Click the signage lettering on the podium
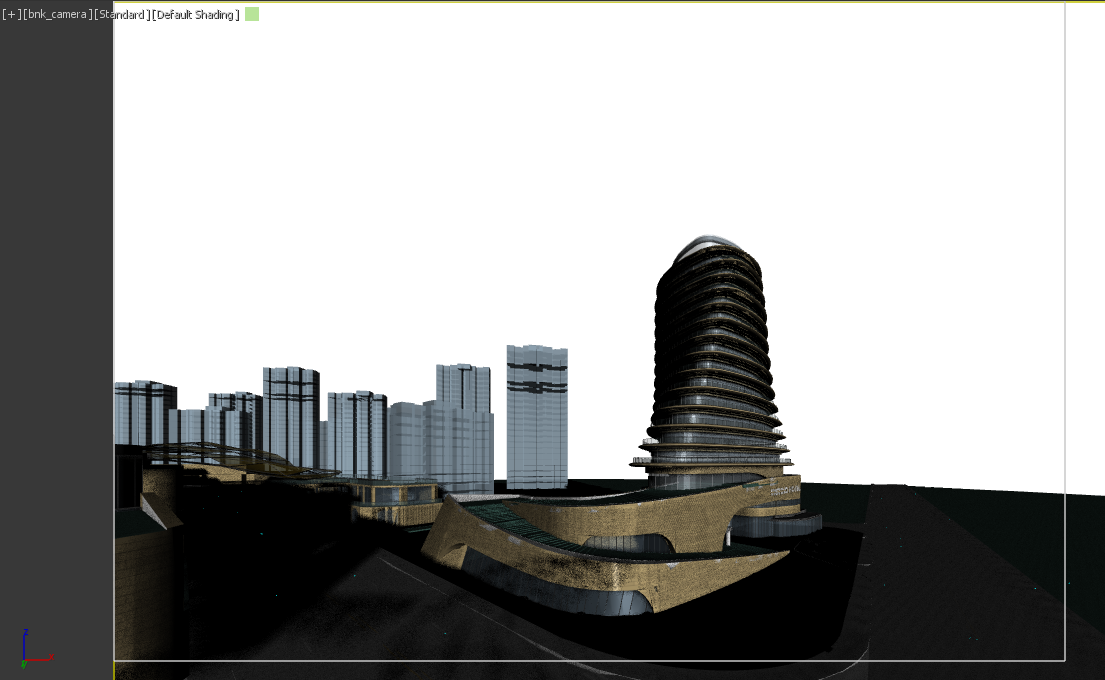The height and width of the screenshot is (680, 1105). pos(784,489)
